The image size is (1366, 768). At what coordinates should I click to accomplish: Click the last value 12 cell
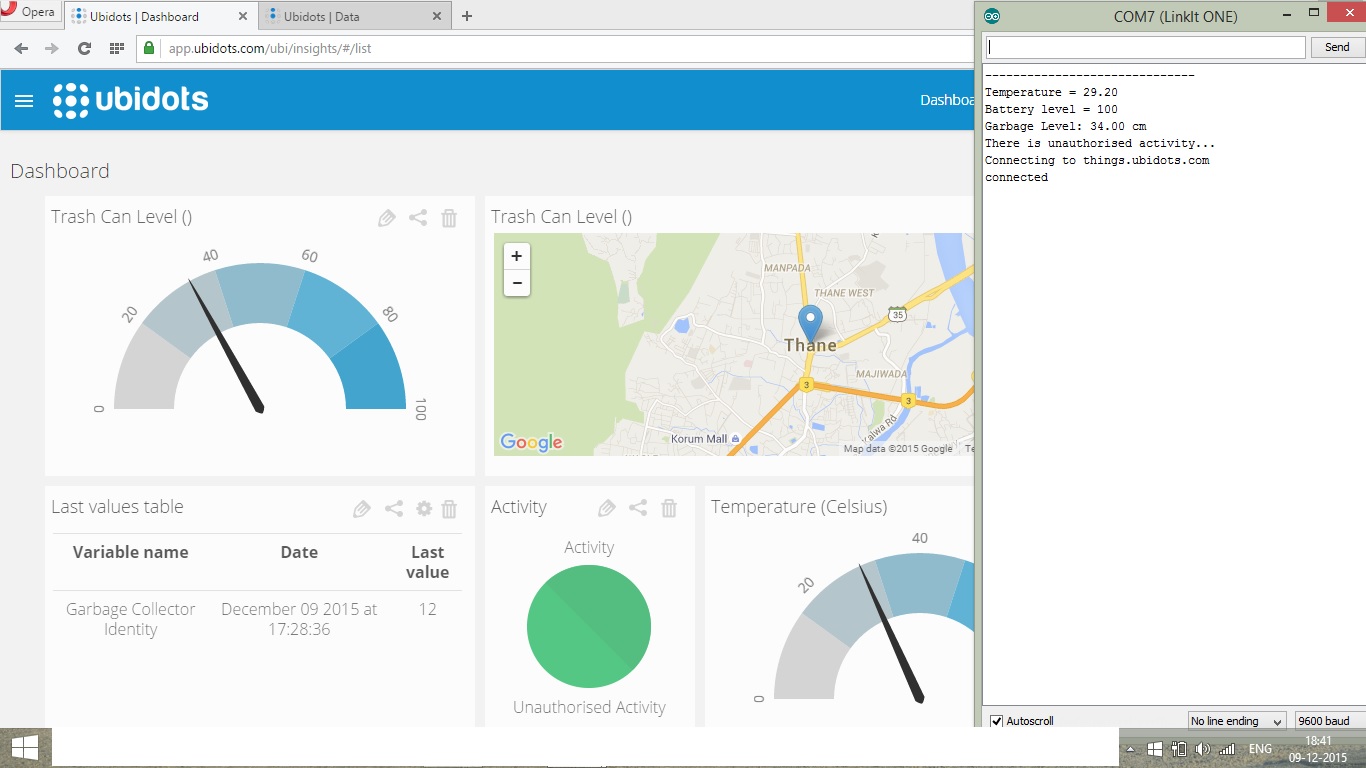428,609
